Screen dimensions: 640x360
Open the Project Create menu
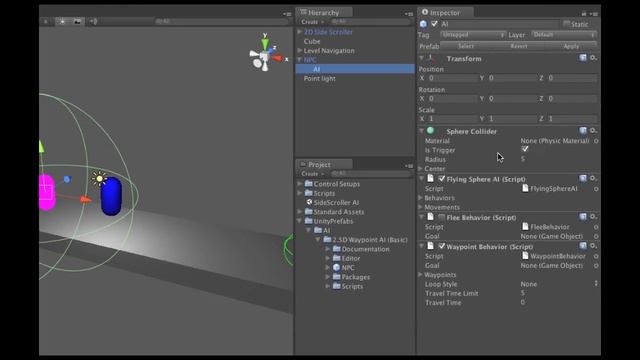312,174
